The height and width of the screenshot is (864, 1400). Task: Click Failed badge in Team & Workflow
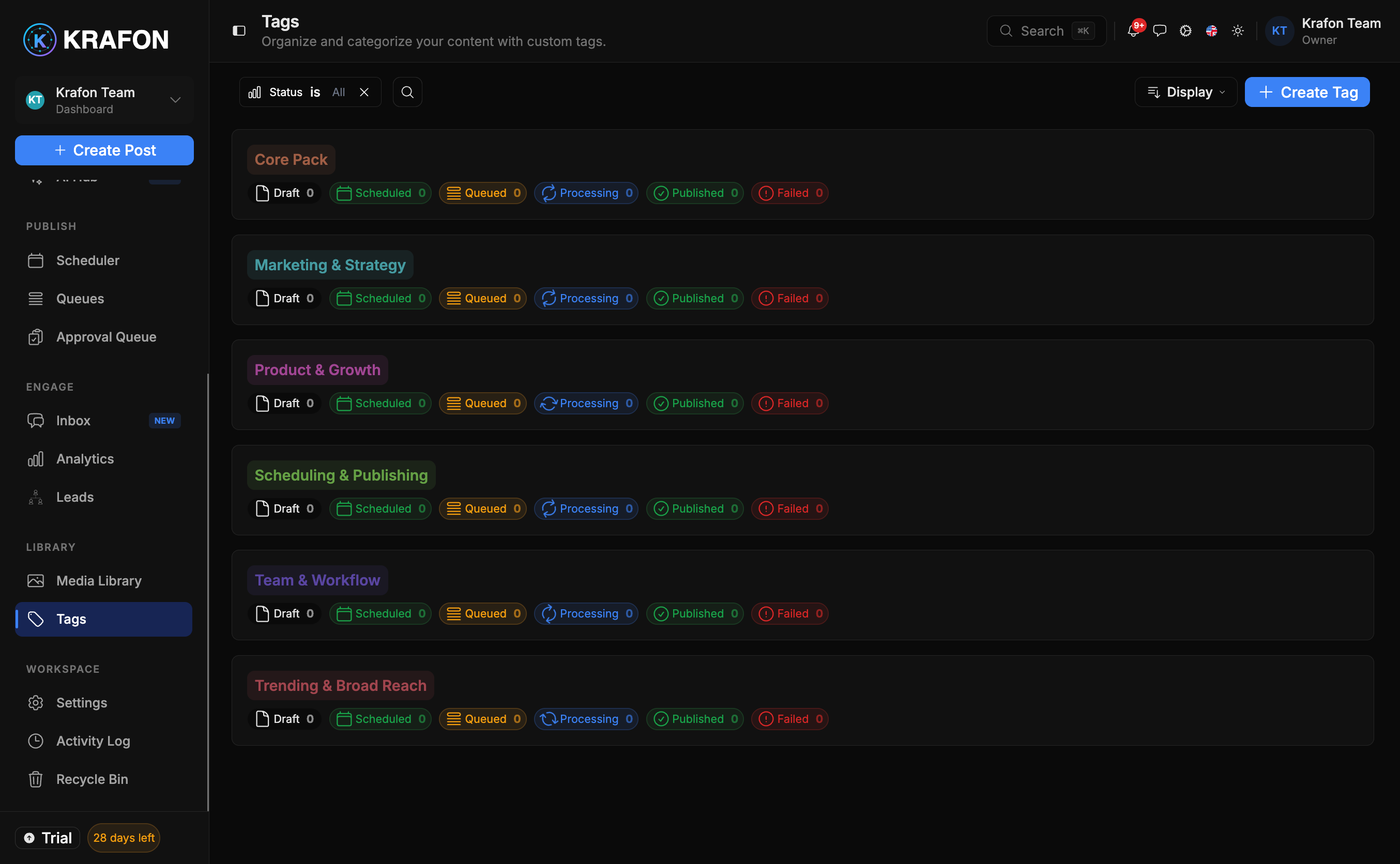point(790,614)
